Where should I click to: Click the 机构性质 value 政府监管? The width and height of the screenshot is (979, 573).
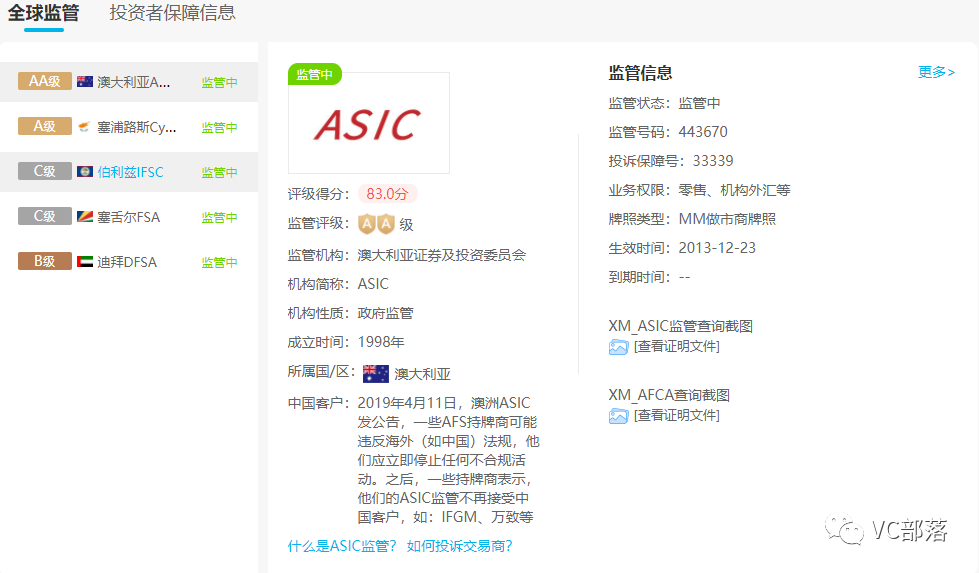[386, 313]
